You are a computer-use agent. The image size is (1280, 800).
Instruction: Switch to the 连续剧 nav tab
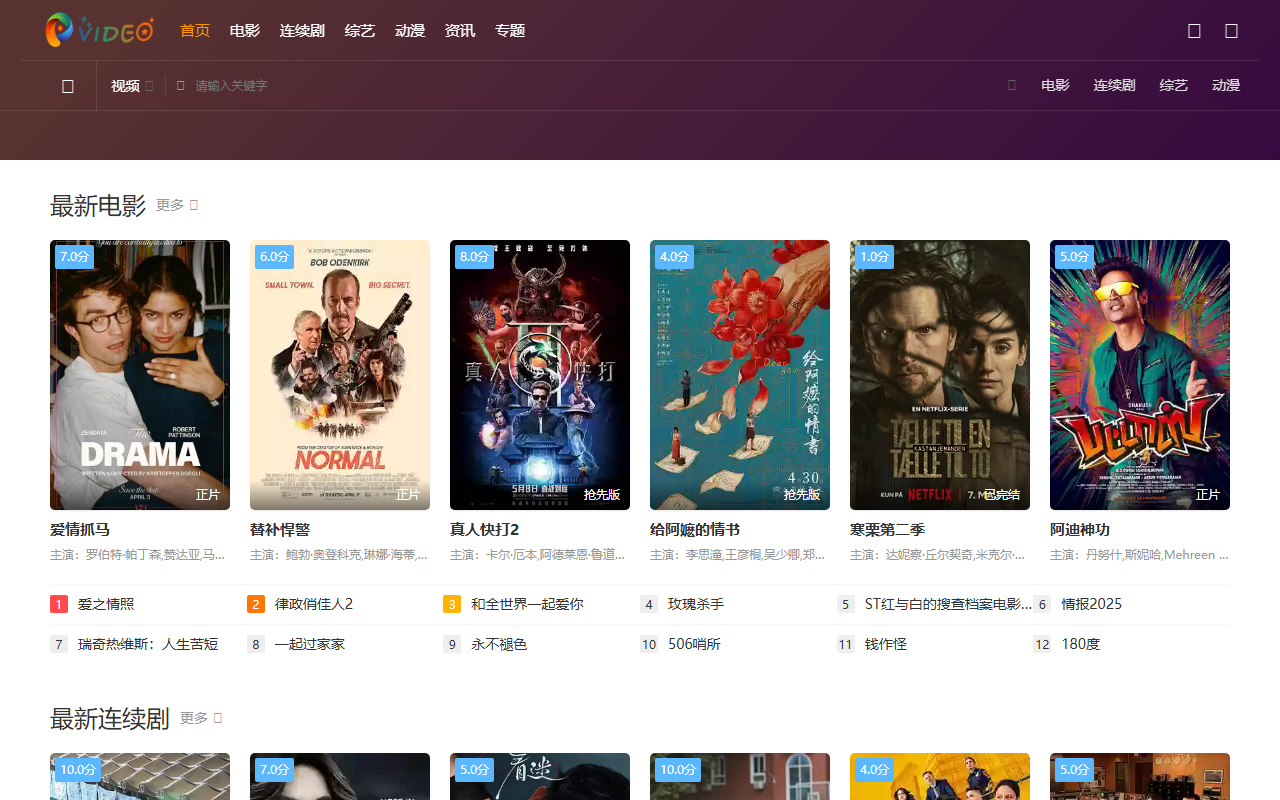click(x=302, y=31)
